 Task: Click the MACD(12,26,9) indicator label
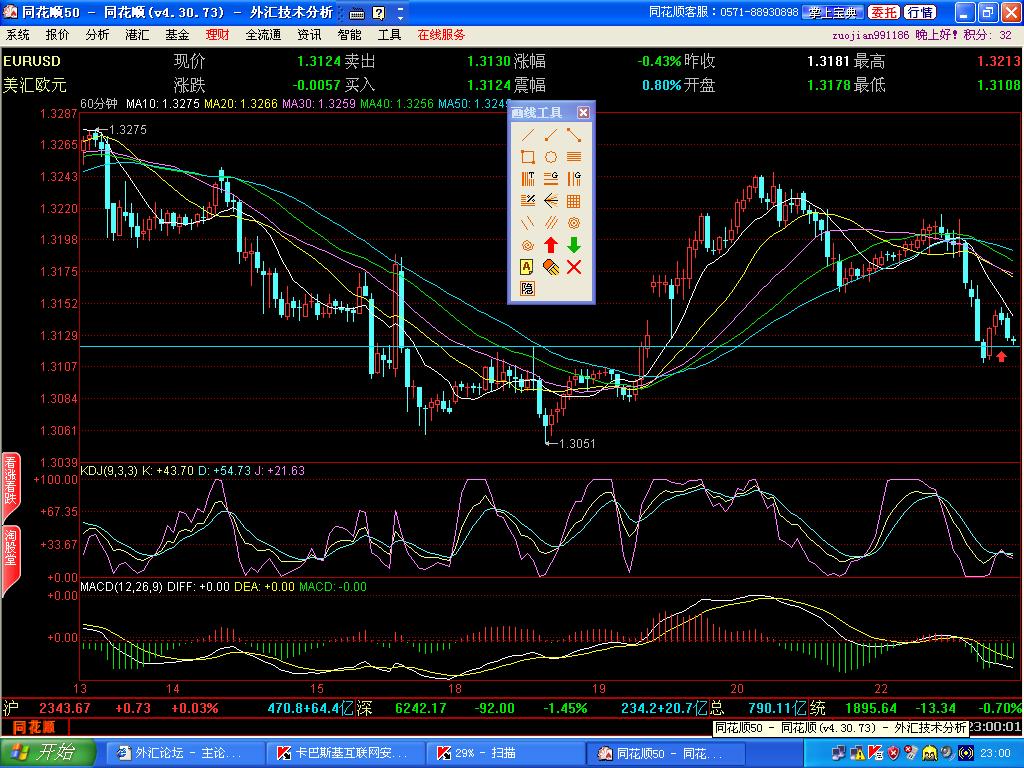point(121,586)
